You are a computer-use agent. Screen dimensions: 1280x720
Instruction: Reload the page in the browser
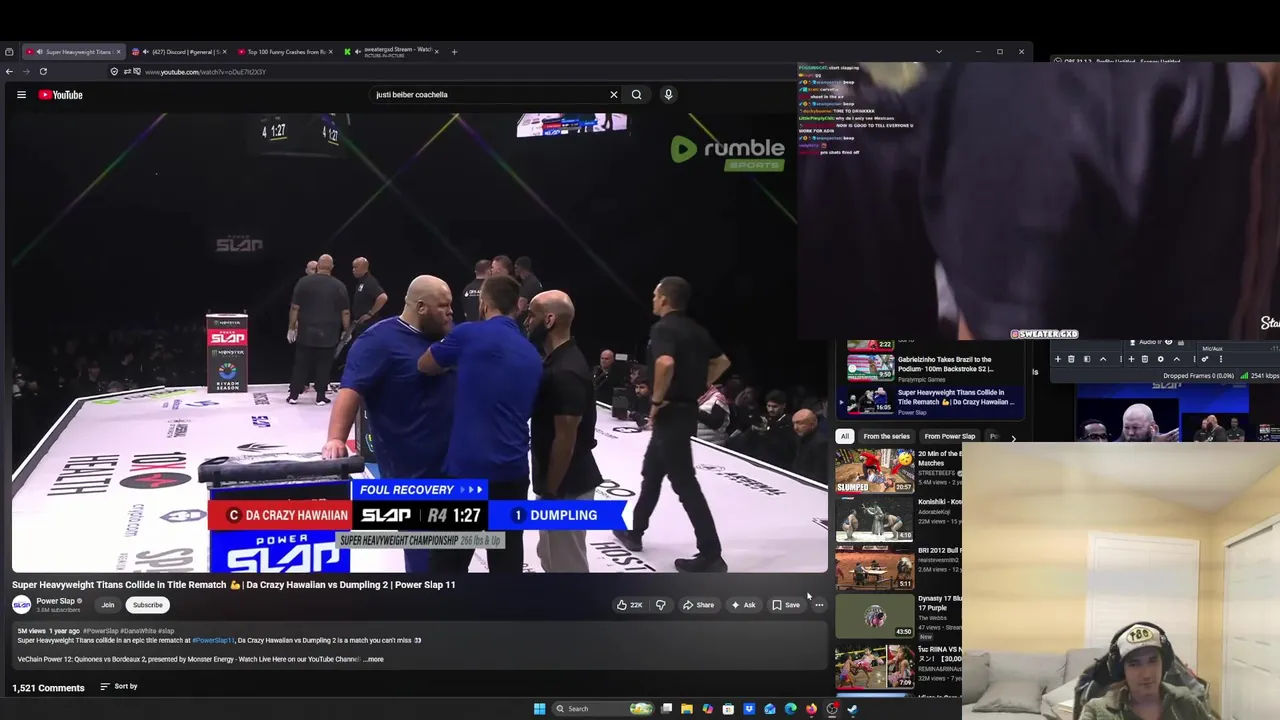click(43, 72)
